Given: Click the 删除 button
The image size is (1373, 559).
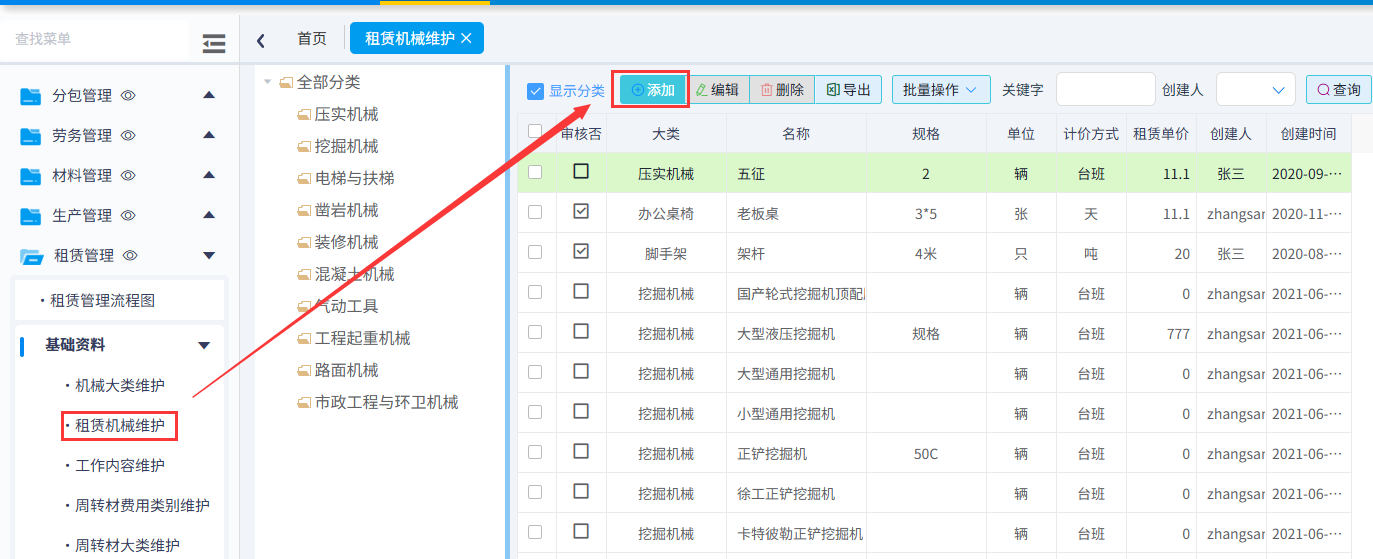Looking at the screenshot, I should coord(782,90).
